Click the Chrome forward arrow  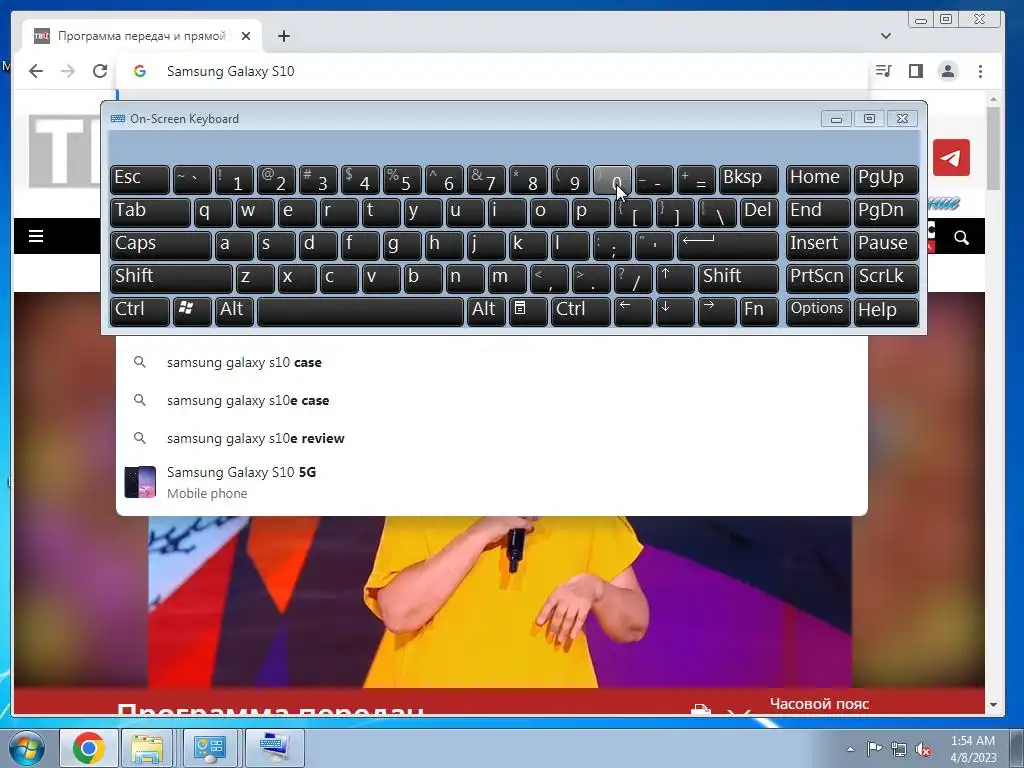(x=68, y=71)
